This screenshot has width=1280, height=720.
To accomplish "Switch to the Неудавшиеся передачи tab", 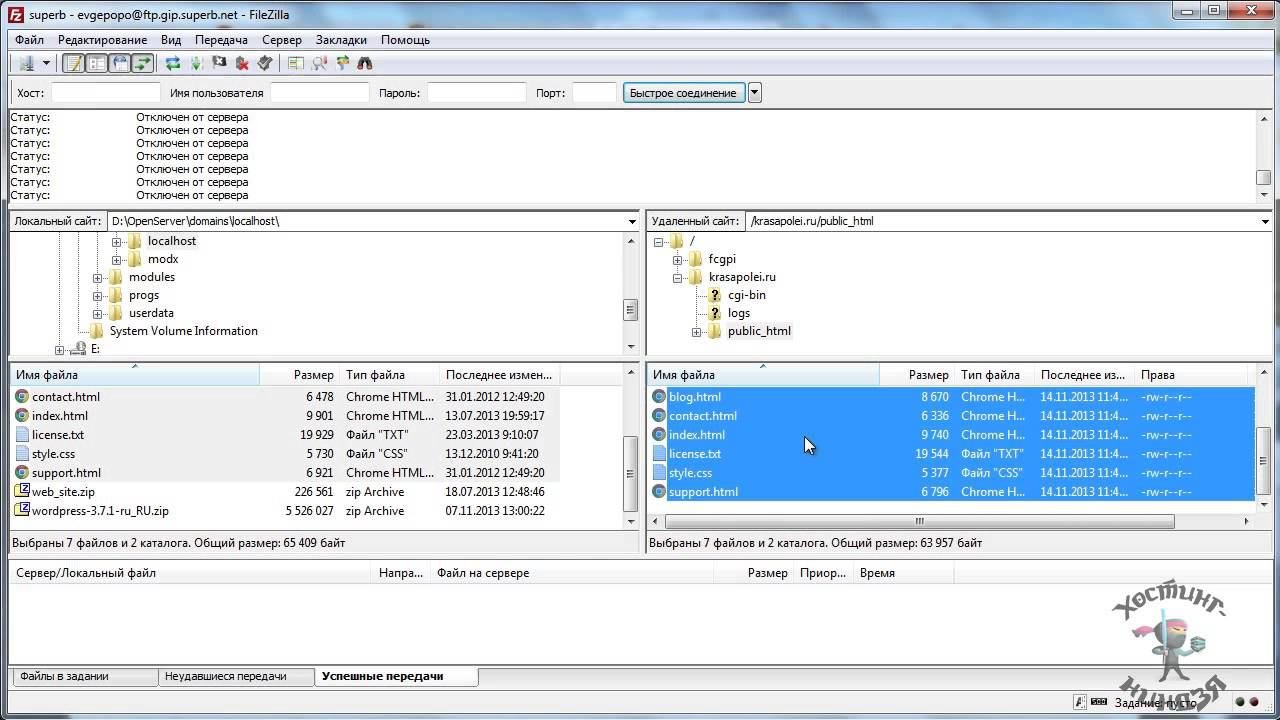I will [x=226, y=677].
